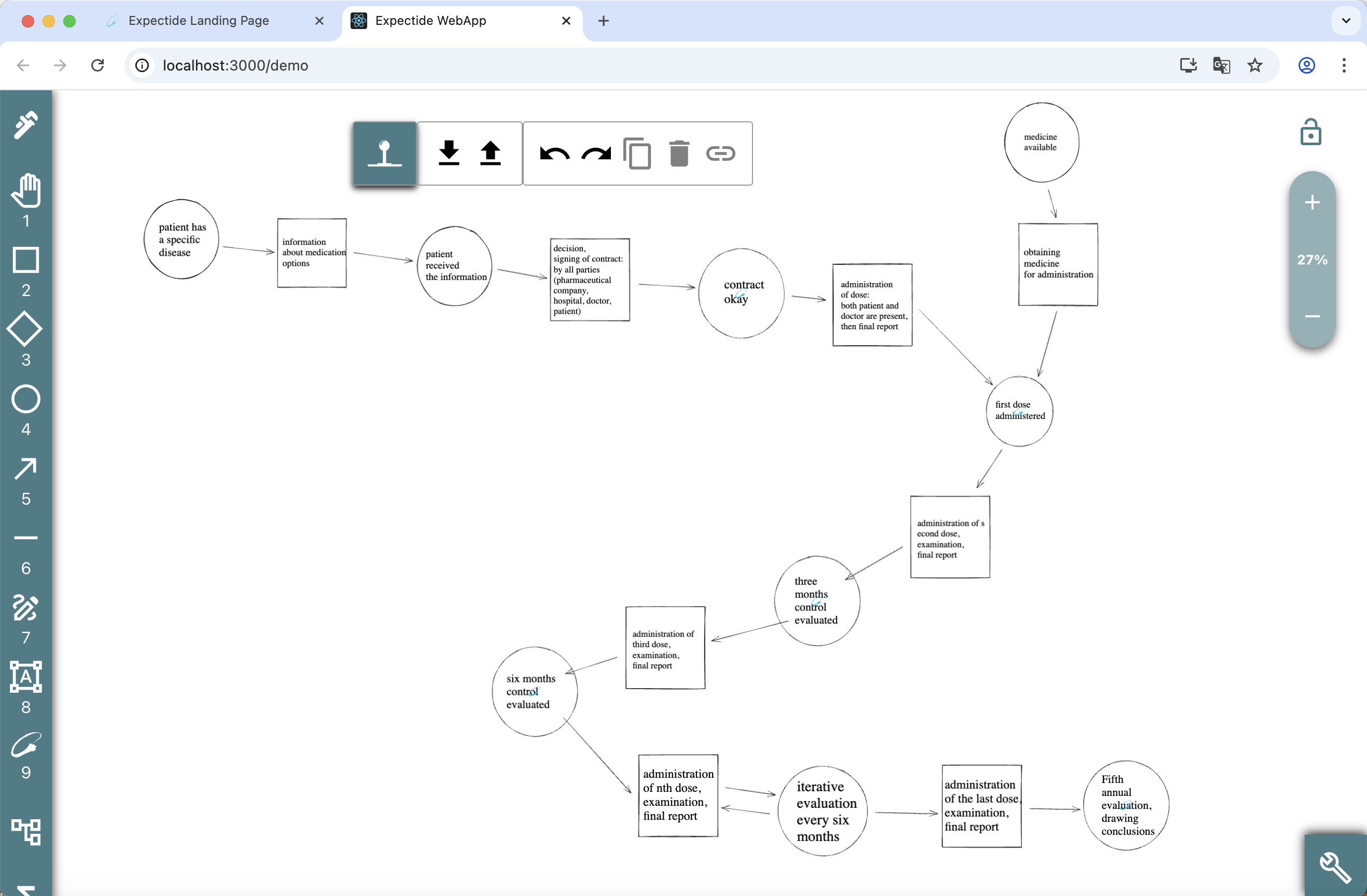
Task: Click the redo arrow in toolbar
Action: click(596, 153)
